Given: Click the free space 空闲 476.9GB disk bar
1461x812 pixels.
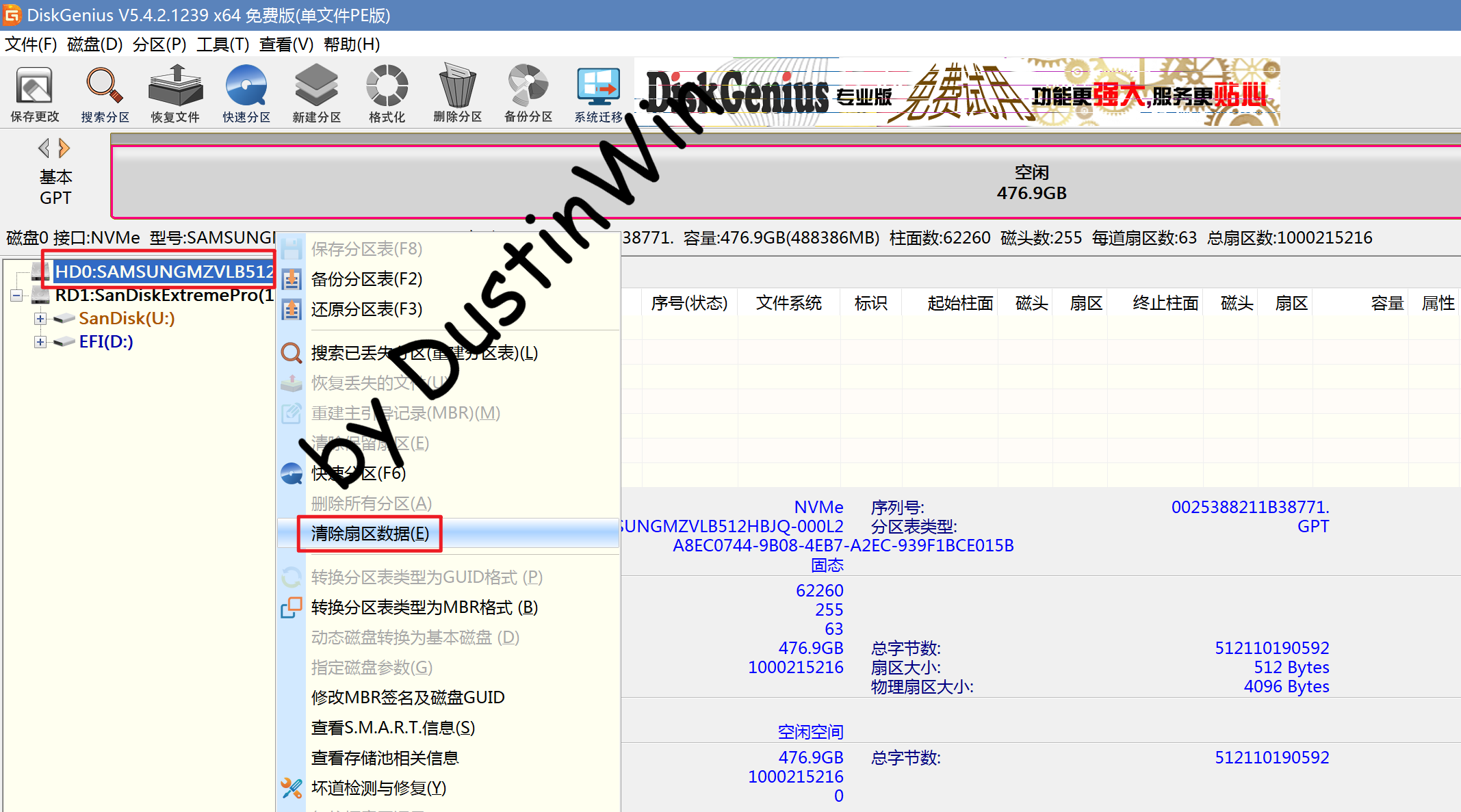Looking at the screenshot, I should (x=786, y=183).
